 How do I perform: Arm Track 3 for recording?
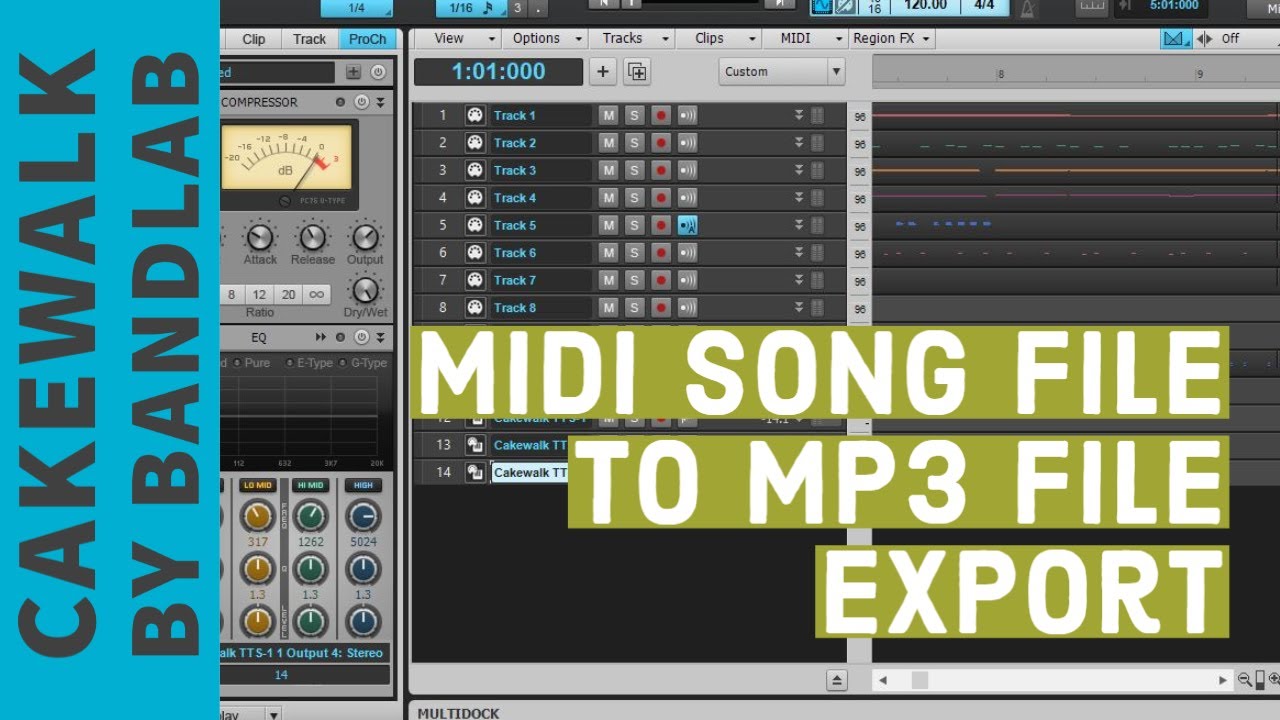660,170
